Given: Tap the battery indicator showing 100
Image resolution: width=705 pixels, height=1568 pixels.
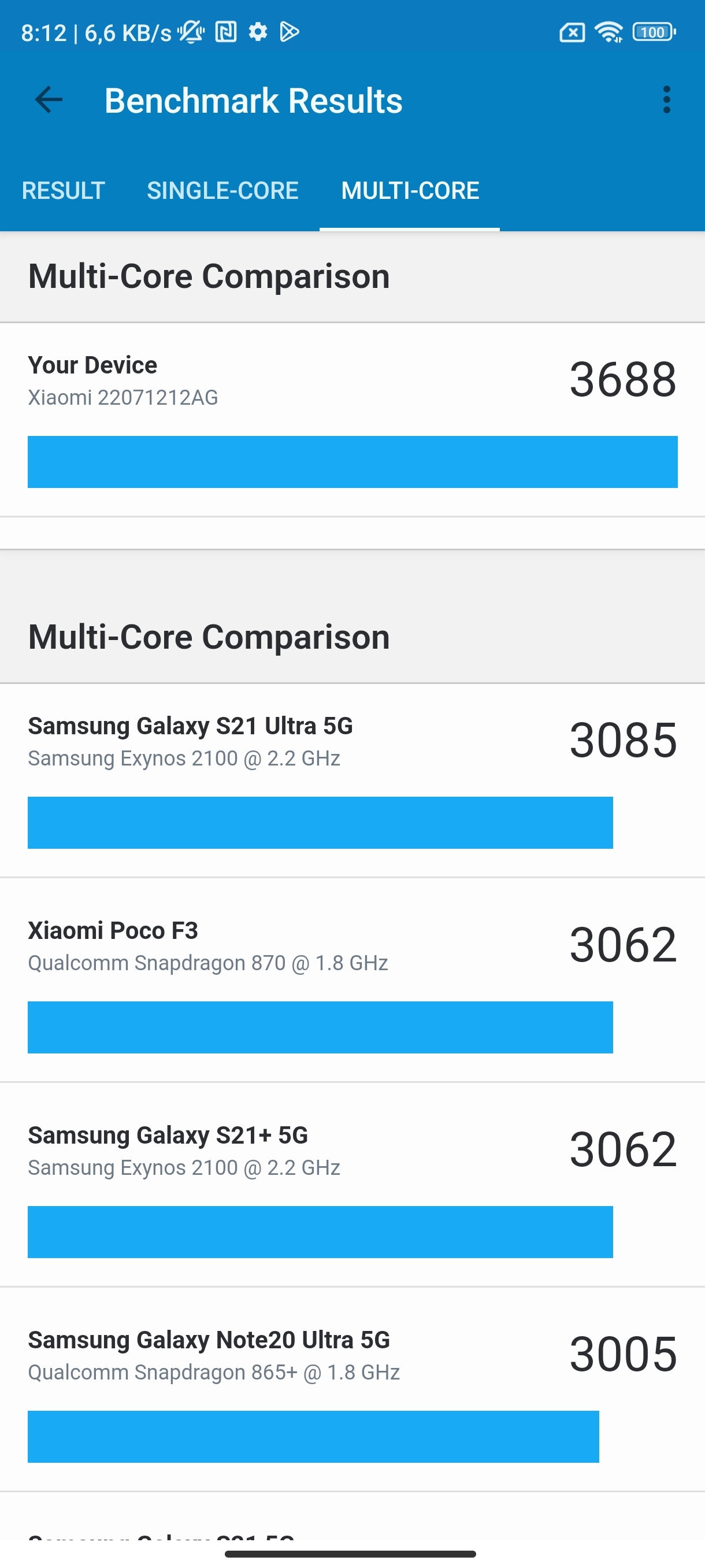Looking at the screenshot, I should pyautogui.click(x=652, y=33).
